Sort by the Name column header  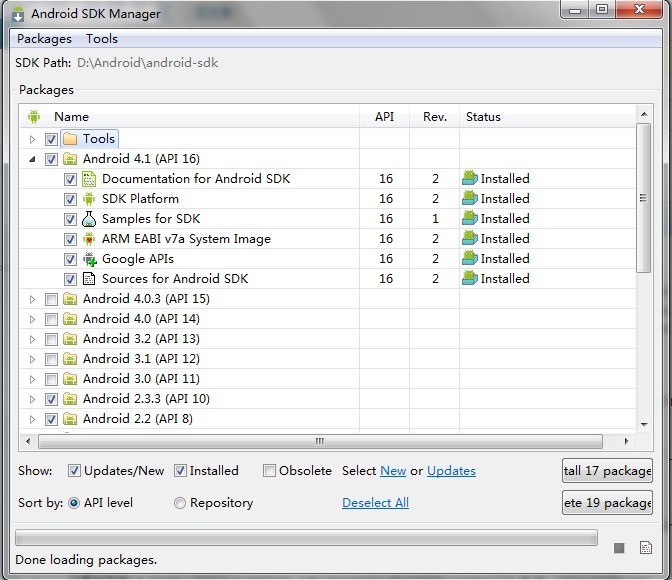(189, 117)
